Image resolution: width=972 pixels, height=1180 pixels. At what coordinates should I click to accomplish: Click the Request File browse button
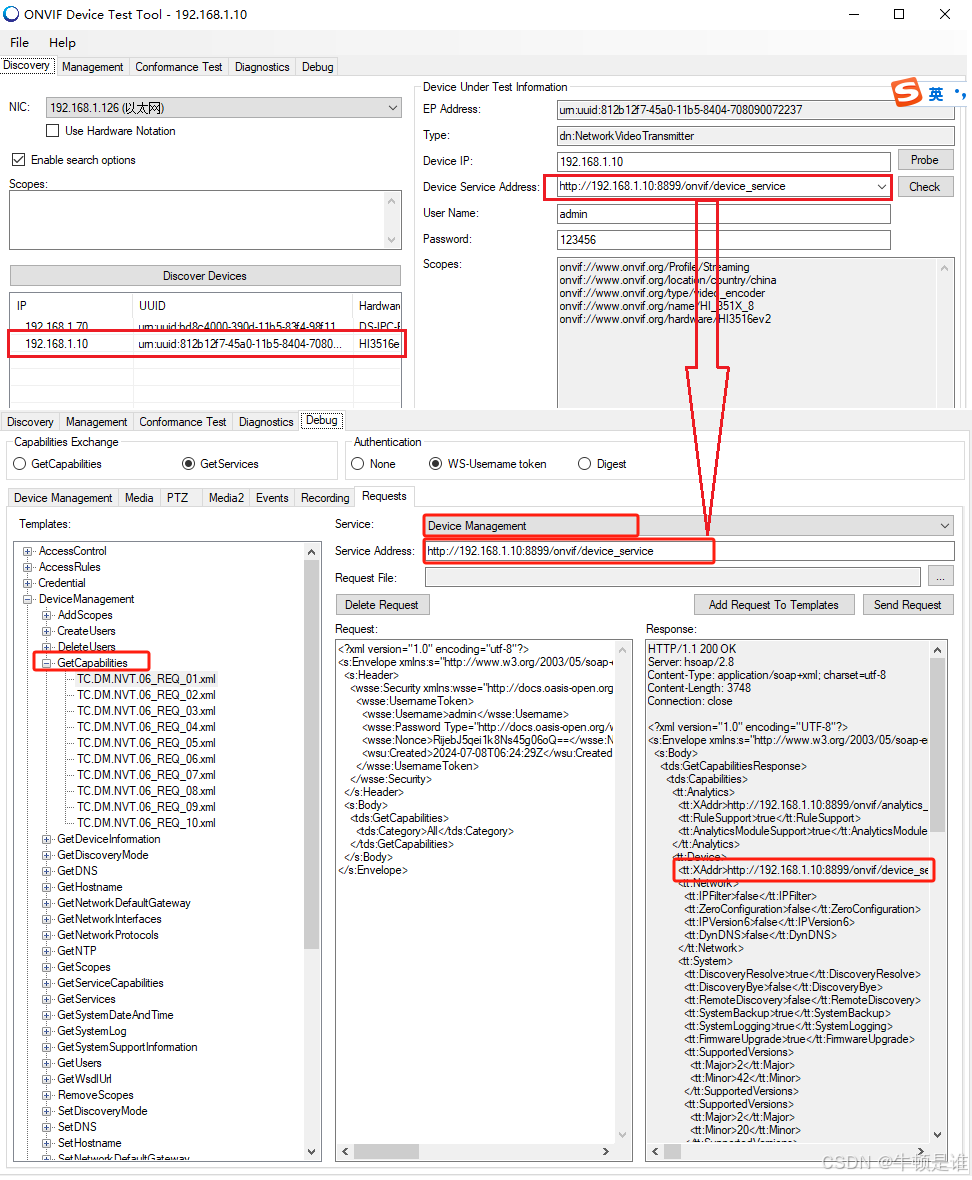[x=941, y=577]
